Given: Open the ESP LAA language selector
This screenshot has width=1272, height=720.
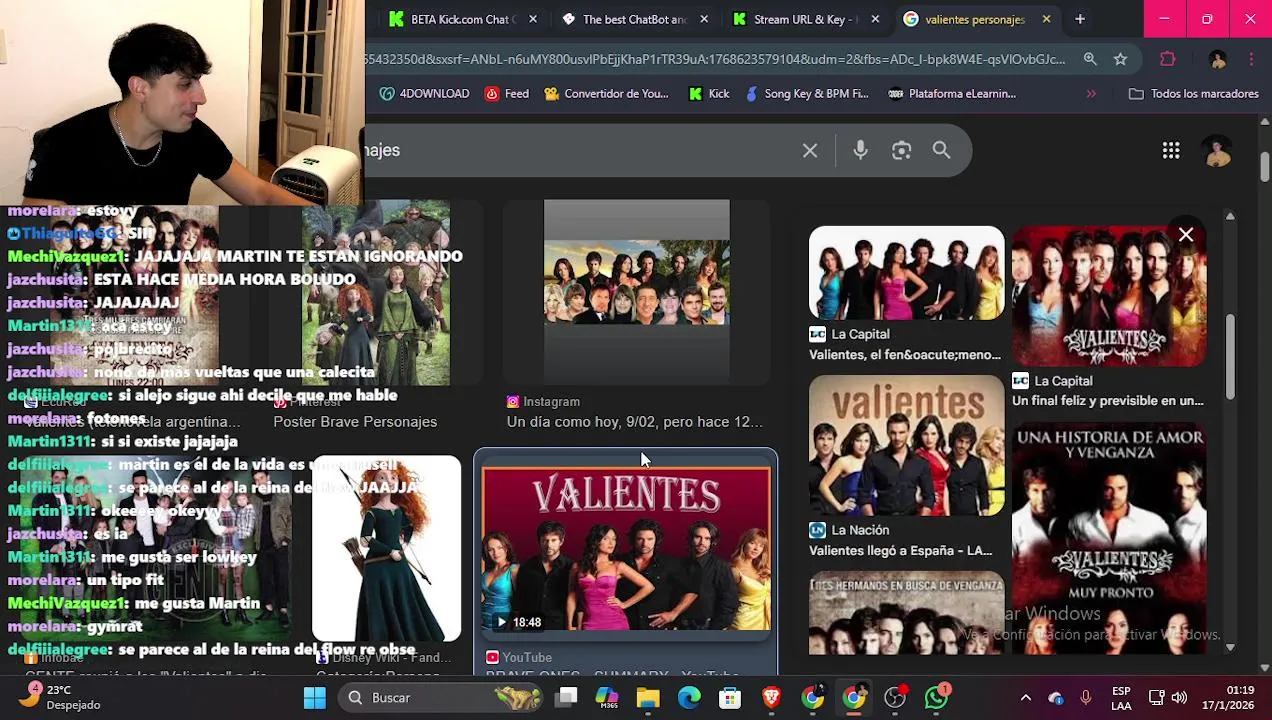Looking at the screenshot, I should pos(1122,698).
